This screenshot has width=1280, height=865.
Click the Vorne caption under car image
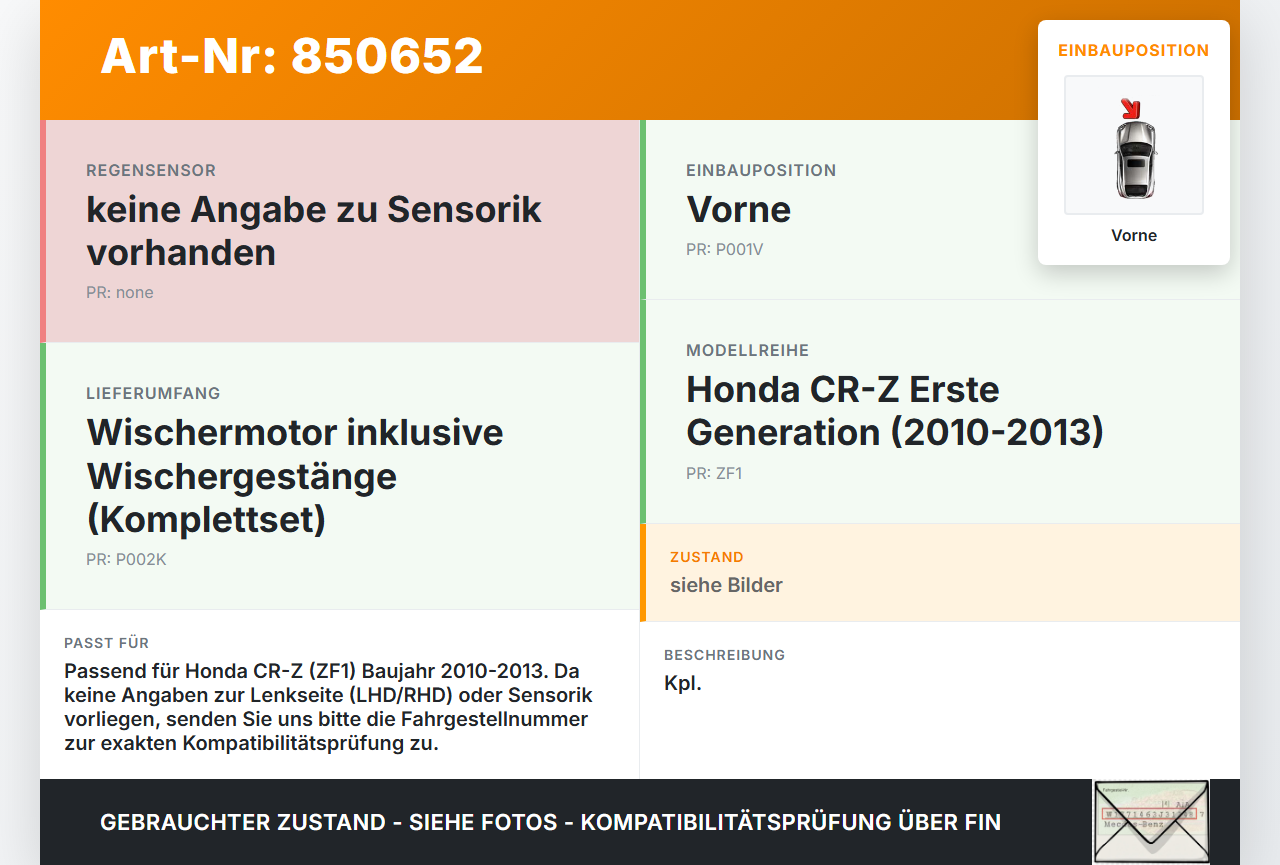click(x=1134, y=235)
